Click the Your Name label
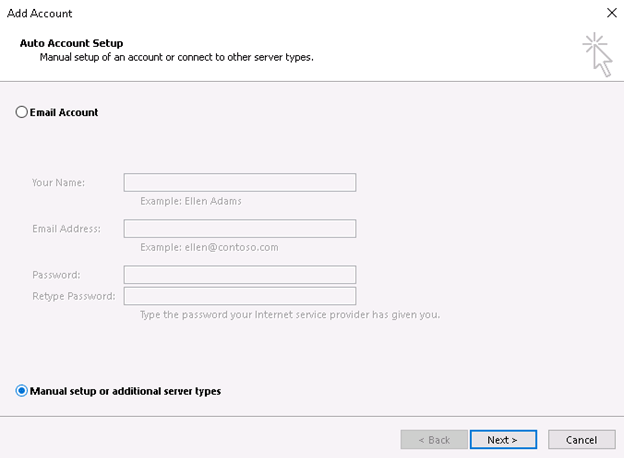Image resolution: width=624 pixels, height=458 pixels. [x=58, y=183]
